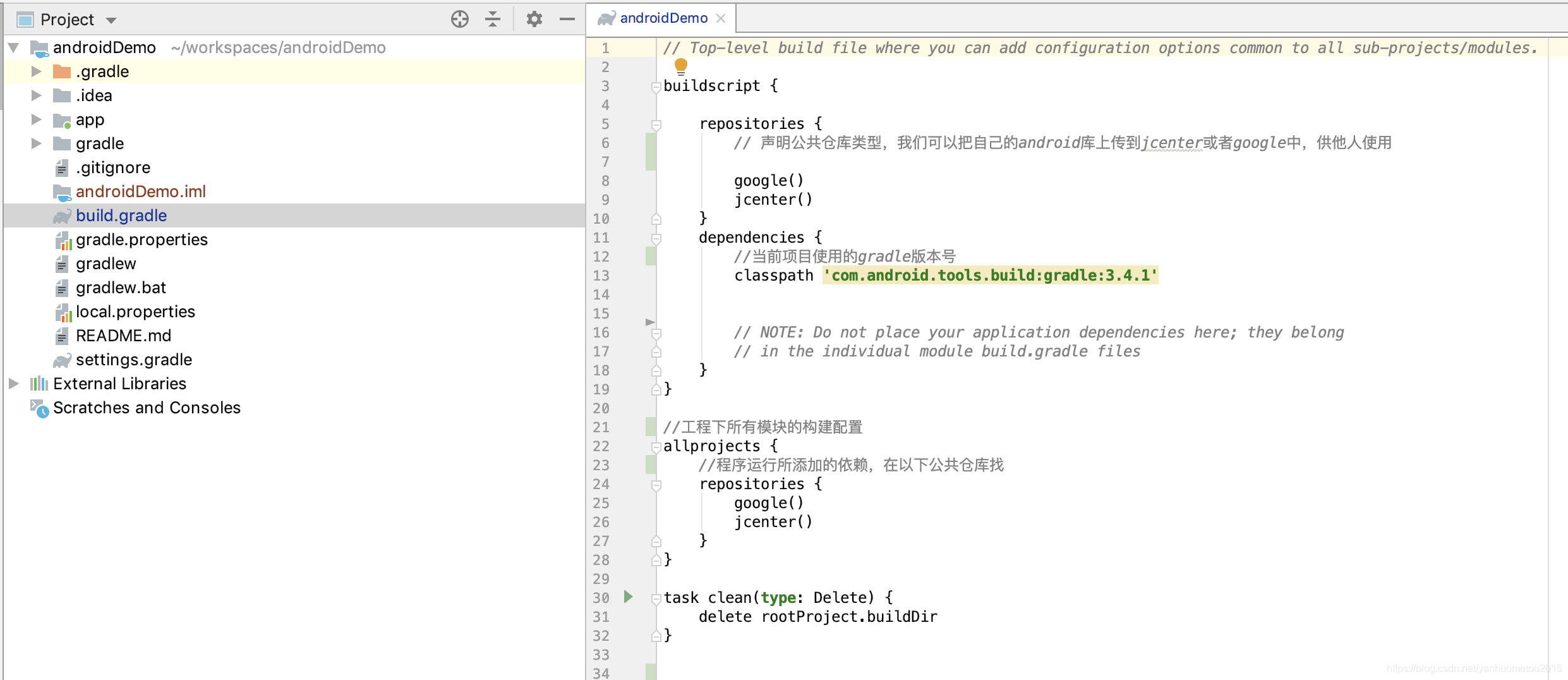Hide the Project panel with minus icon

click(x=567, y=20)
